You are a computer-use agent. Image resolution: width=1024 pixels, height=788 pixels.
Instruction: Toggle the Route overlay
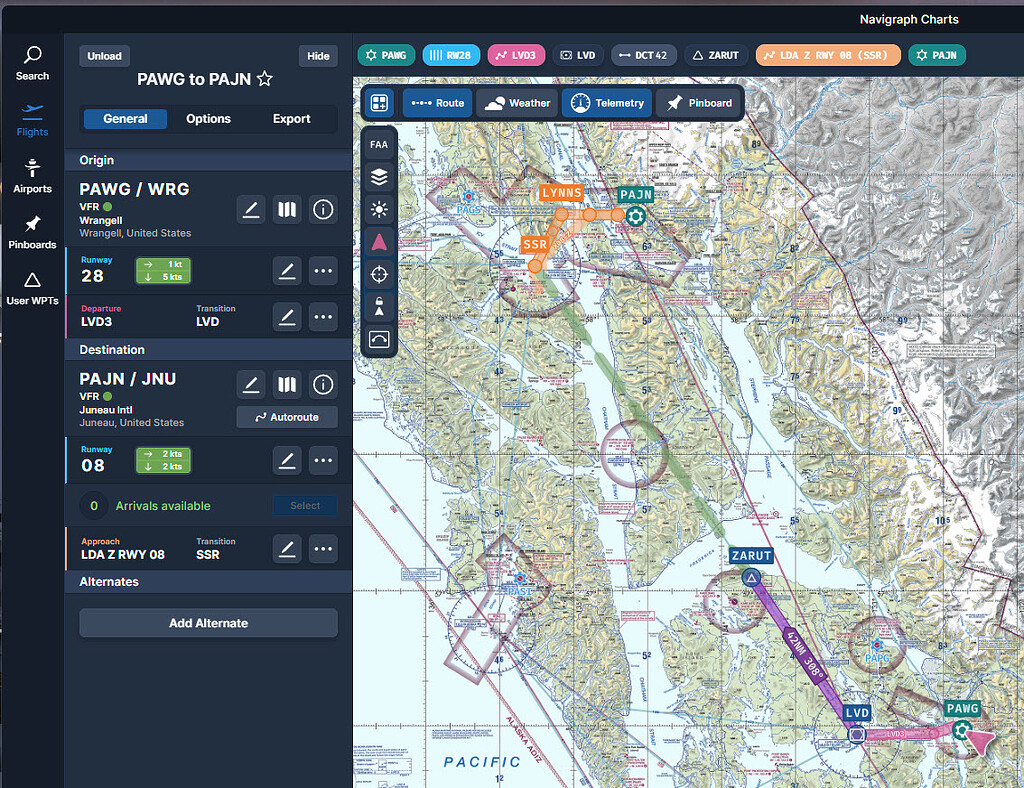[x=438, y=103]
